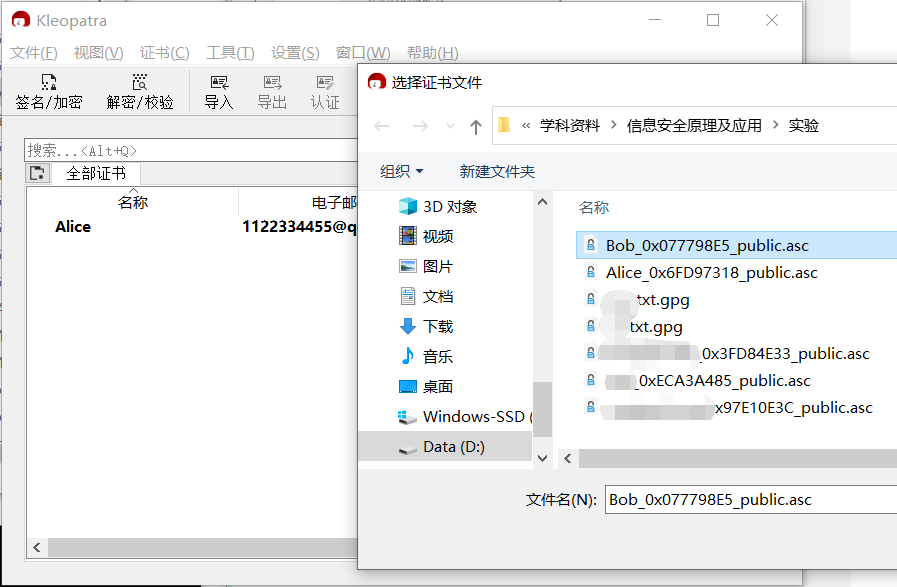Click Alice's email 1122334455@q cell
Screen dimensions: 897x587
point(299,227)
